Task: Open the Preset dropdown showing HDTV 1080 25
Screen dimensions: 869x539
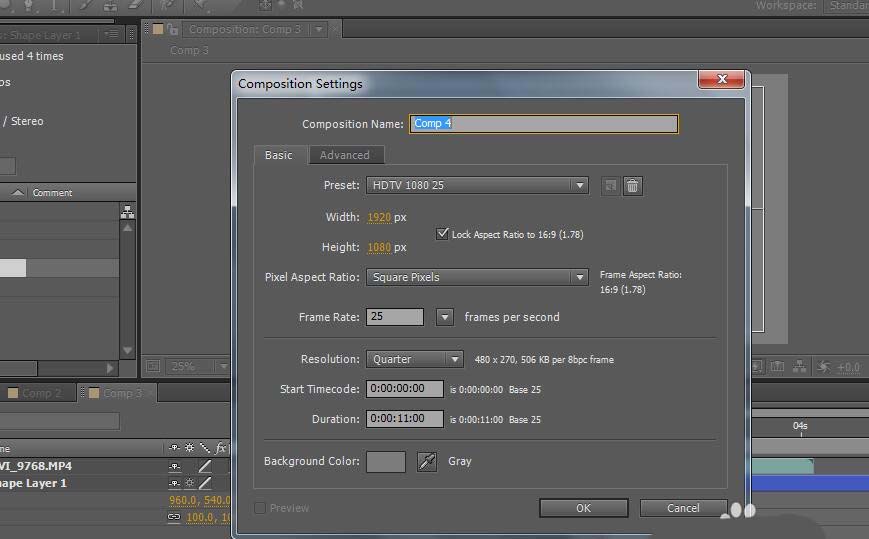Action: 477,185
